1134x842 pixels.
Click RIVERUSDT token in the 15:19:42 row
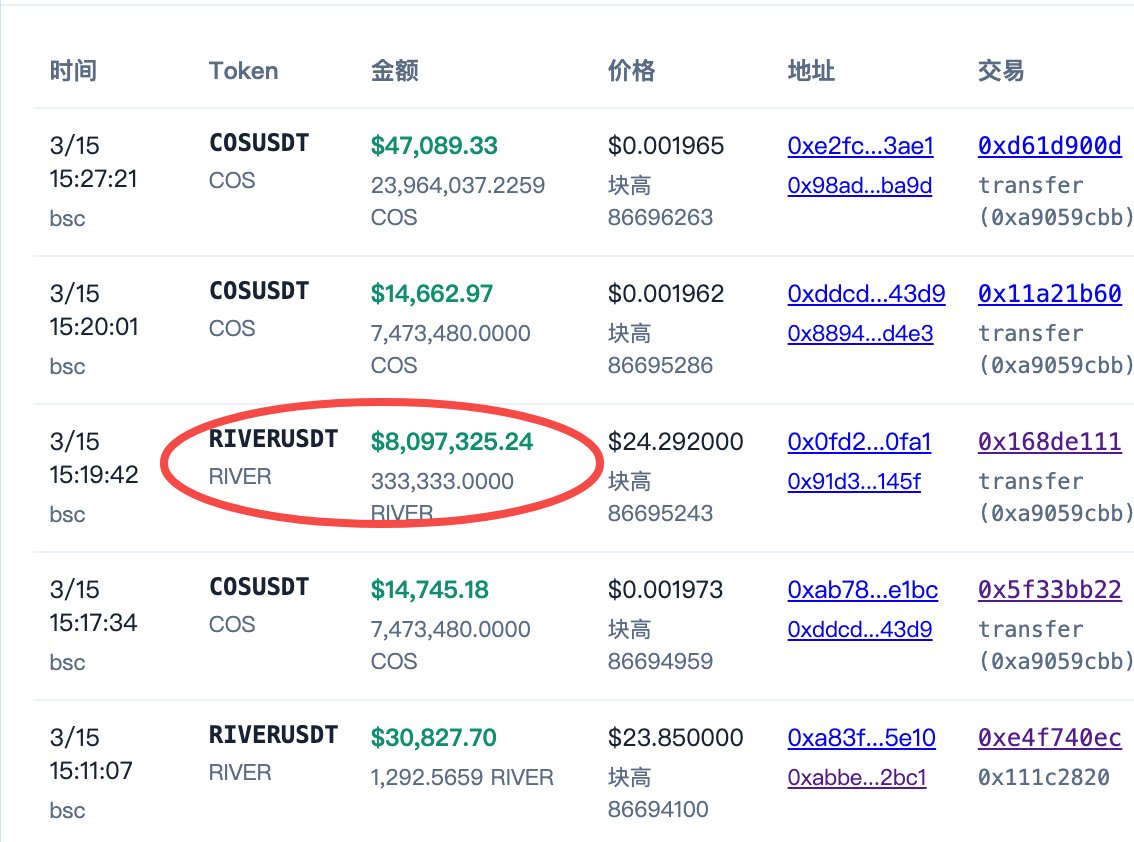[273, 439]
